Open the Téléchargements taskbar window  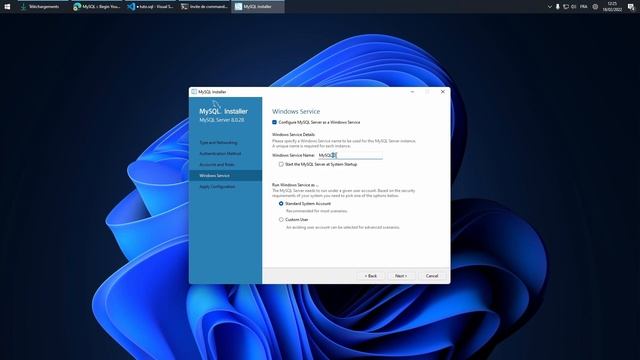tap(42, 7)
